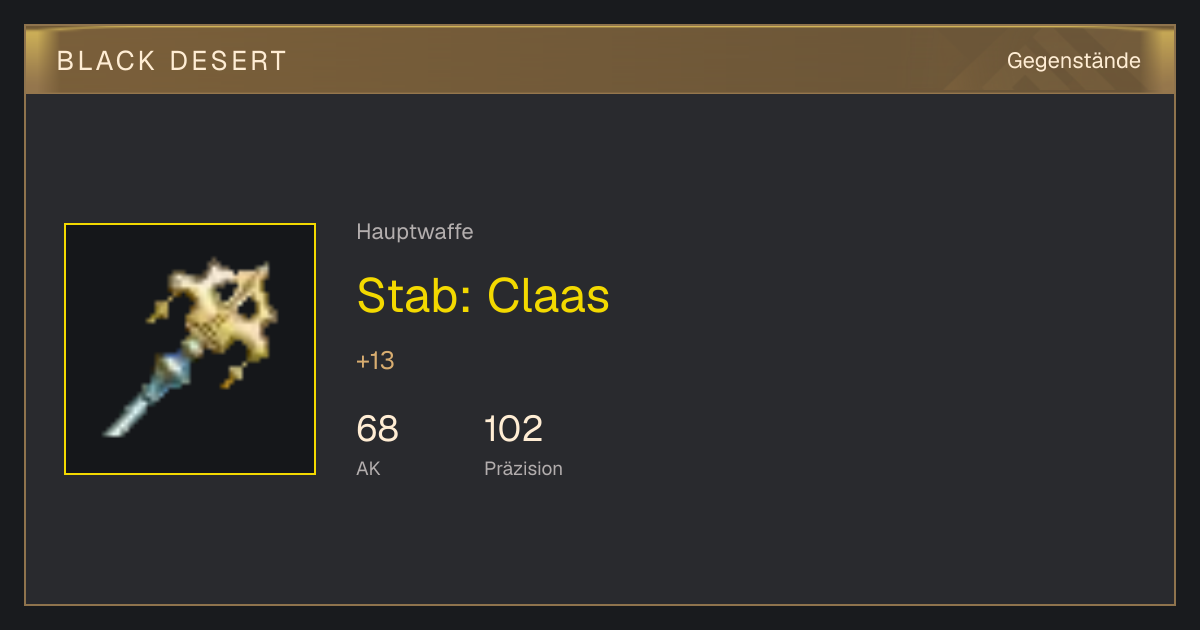Click the Präzision stat label
This screenshot has width=1200, height=630.
(x=523, y=468)
